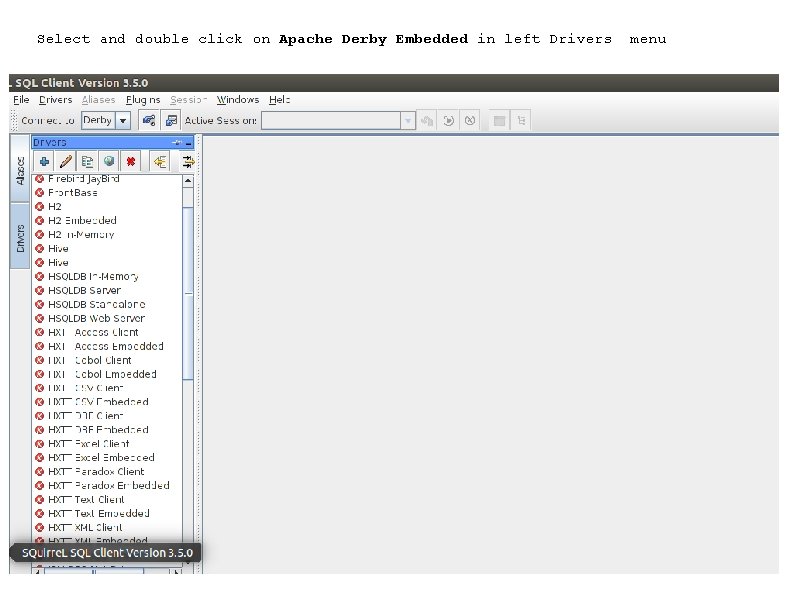The image size is (794, 595).
Task: Click the drivers list scrollbar up arrow
Action: pyautogui.click(x=188, y=181)
